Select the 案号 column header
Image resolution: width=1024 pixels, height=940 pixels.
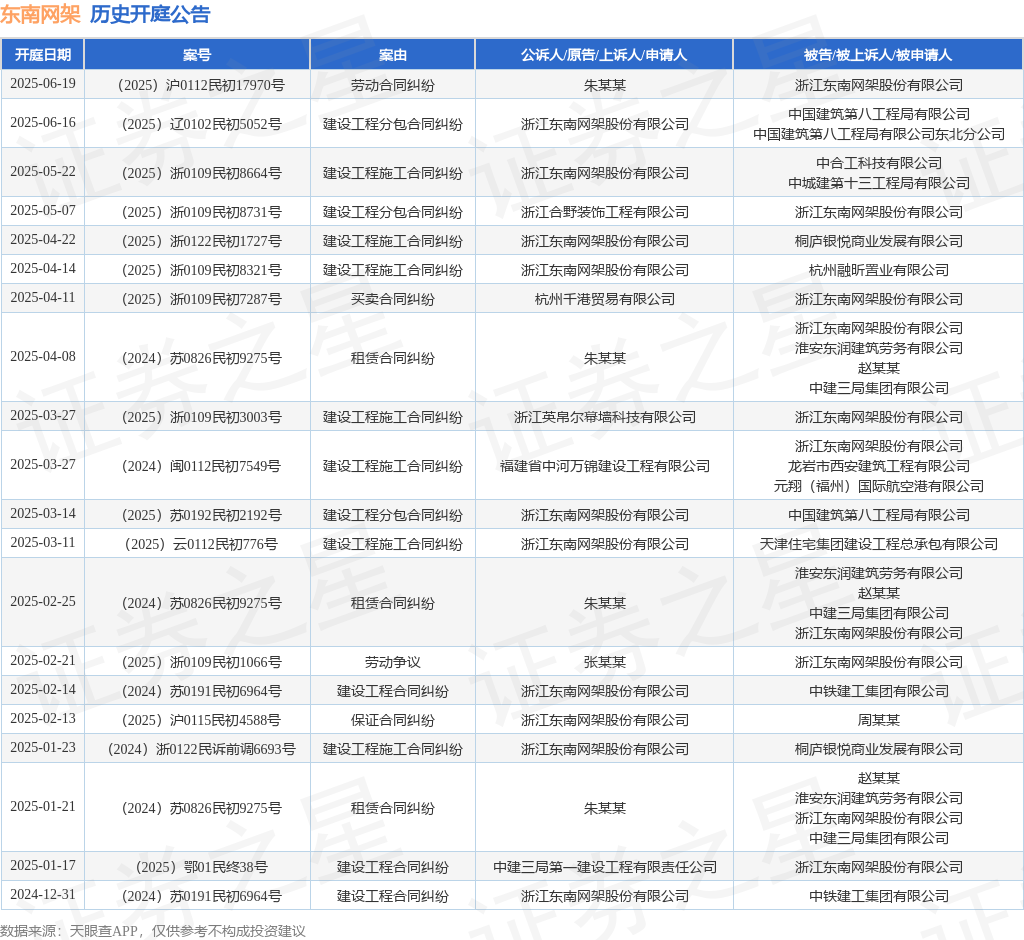[197, 55]
